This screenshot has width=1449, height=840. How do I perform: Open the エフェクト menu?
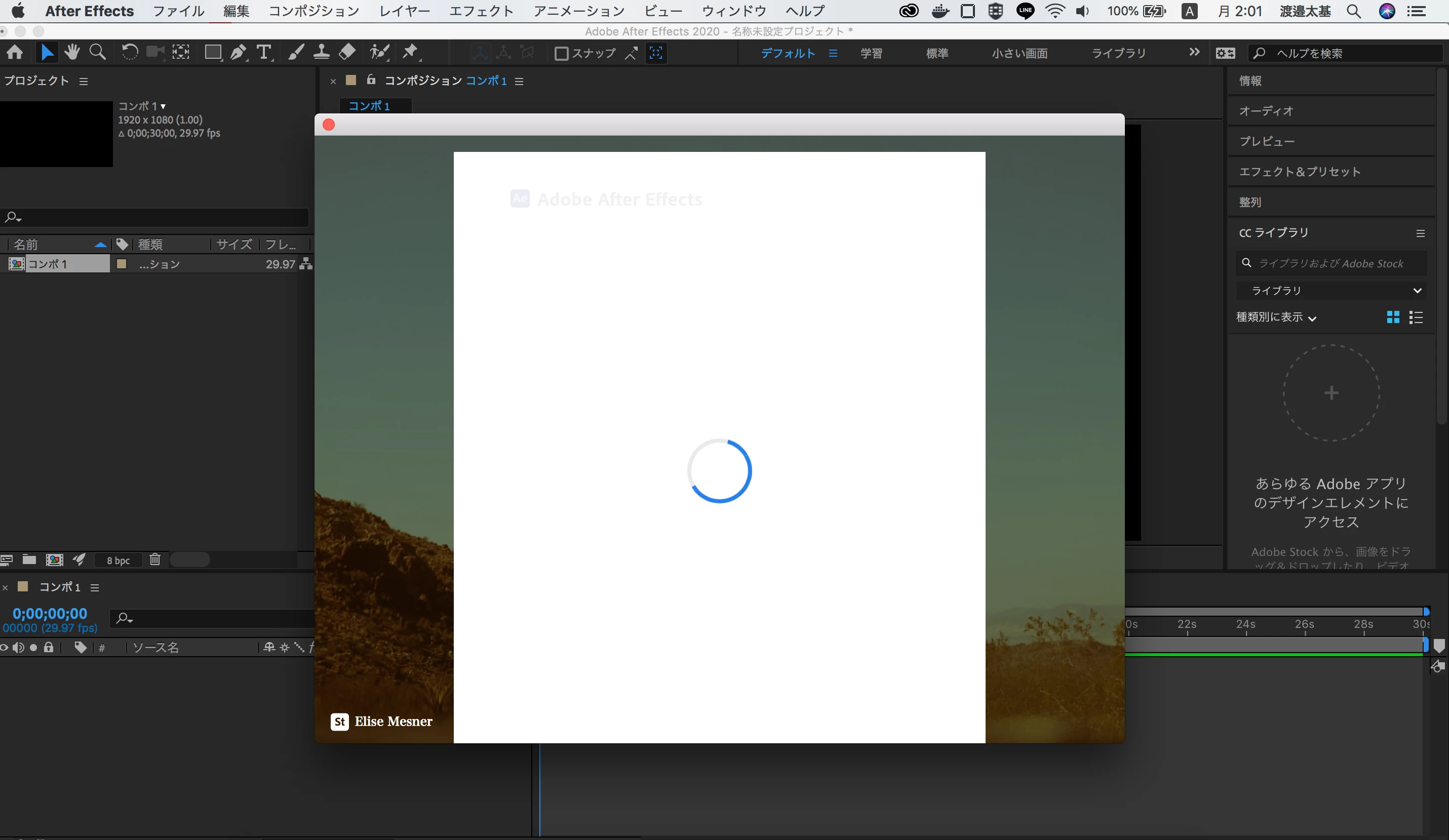pos(481,11)
